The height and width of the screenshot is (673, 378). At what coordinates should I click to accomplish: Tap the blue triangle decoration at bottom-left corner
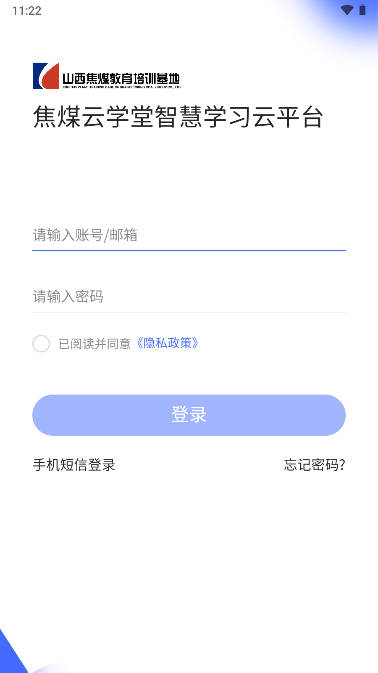pos(12,652)
